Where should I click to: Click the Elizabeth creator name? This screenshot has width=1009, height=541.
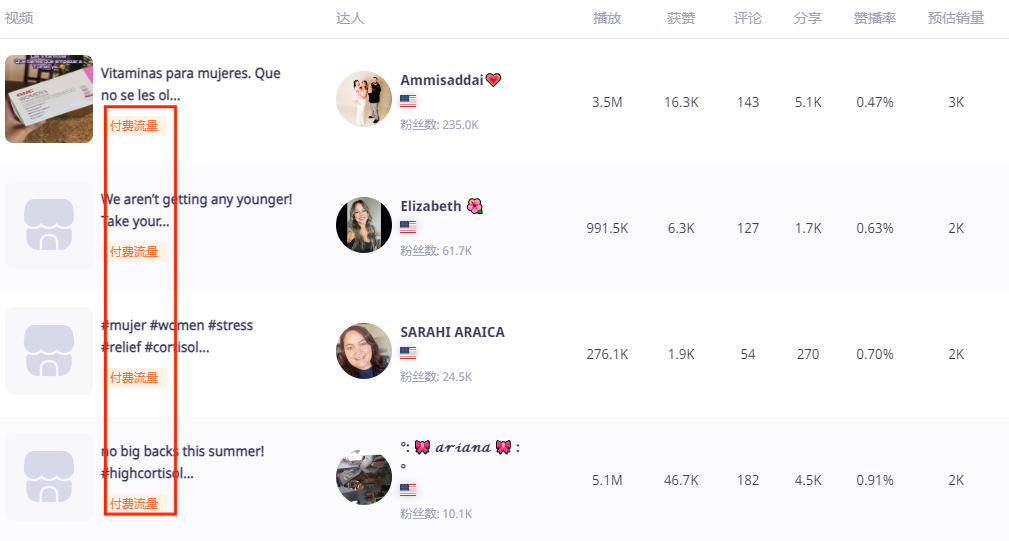point(431,206)
